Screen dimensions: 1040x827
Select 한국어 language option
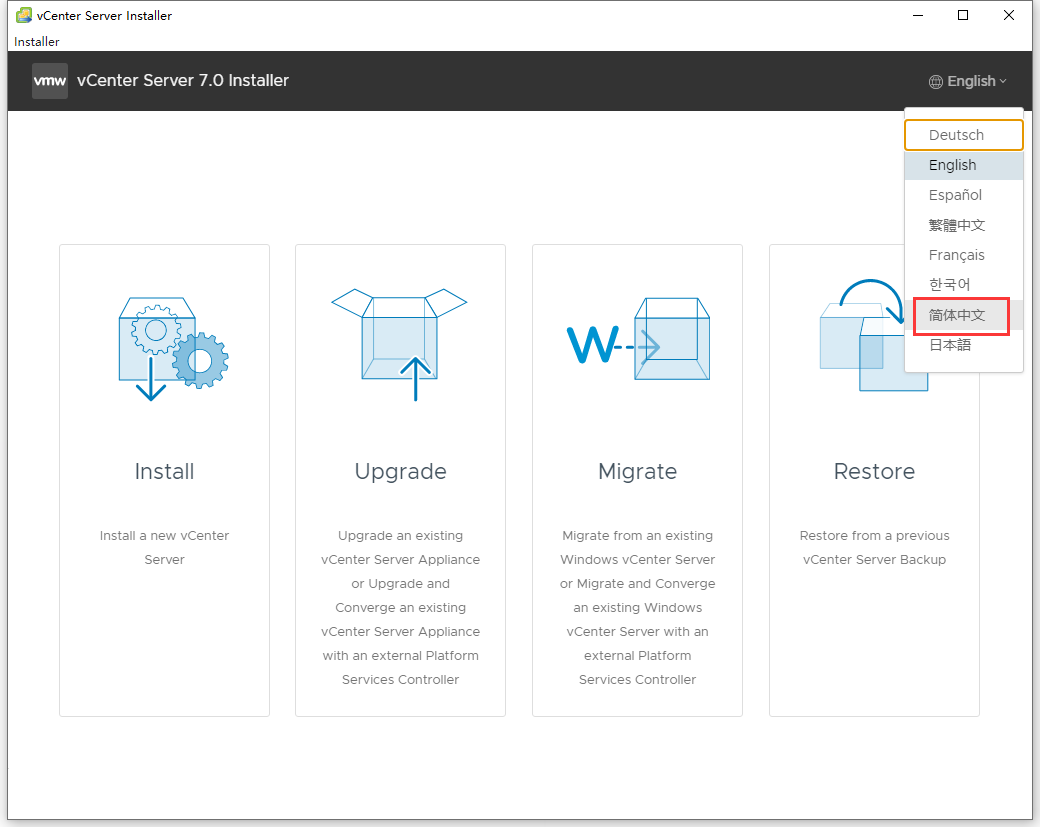(x=964, y=285)
